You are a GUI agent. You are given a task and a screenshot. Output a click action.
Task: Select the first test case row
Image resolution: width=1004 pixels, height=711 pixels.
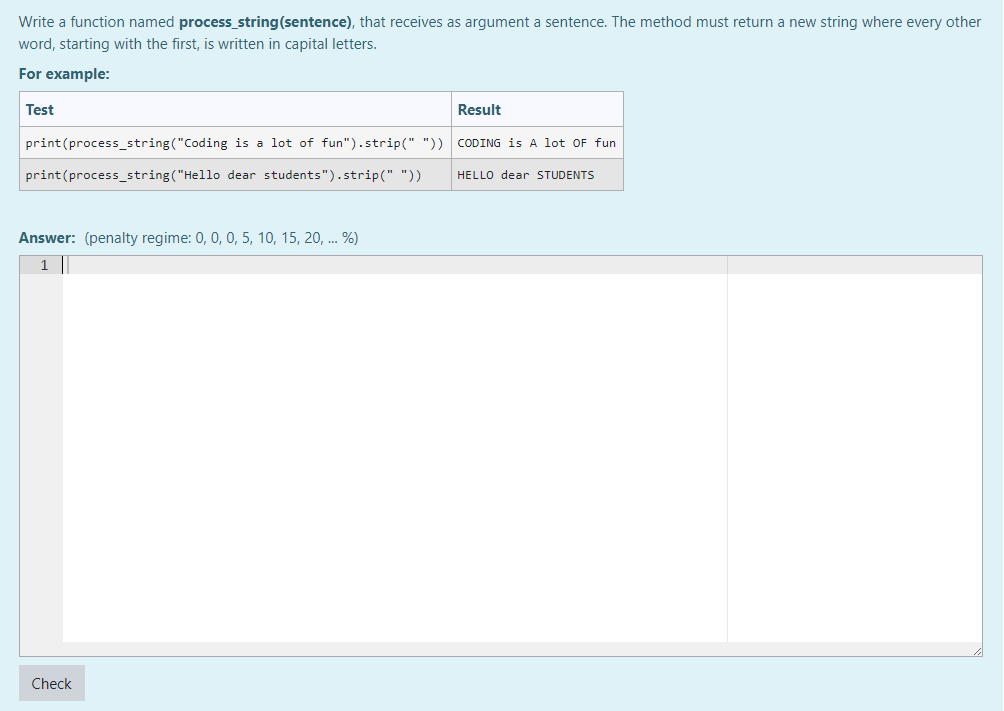tap(235, 142)
